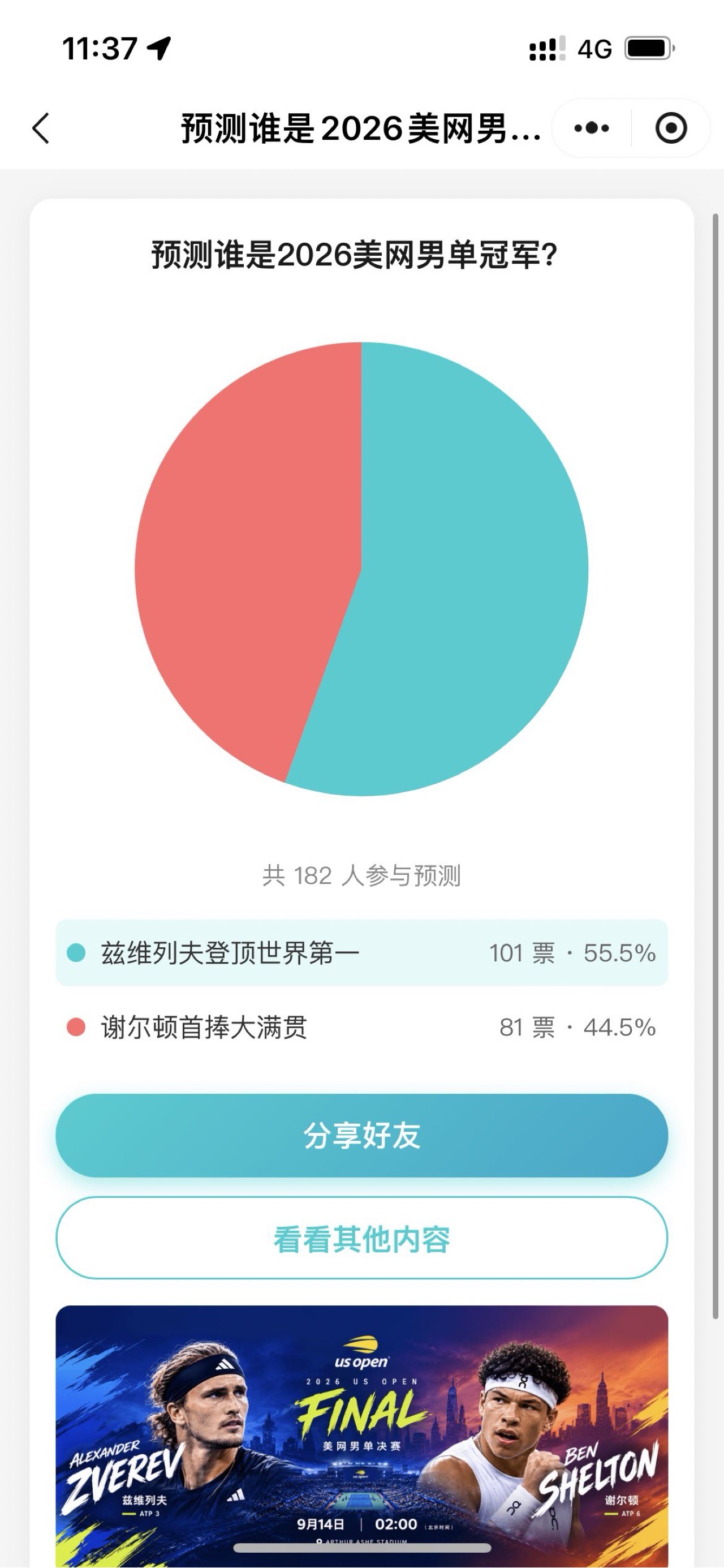724x1568 pixels.
Task: Tap the location arrow status icon
Action: pos(160,48)
